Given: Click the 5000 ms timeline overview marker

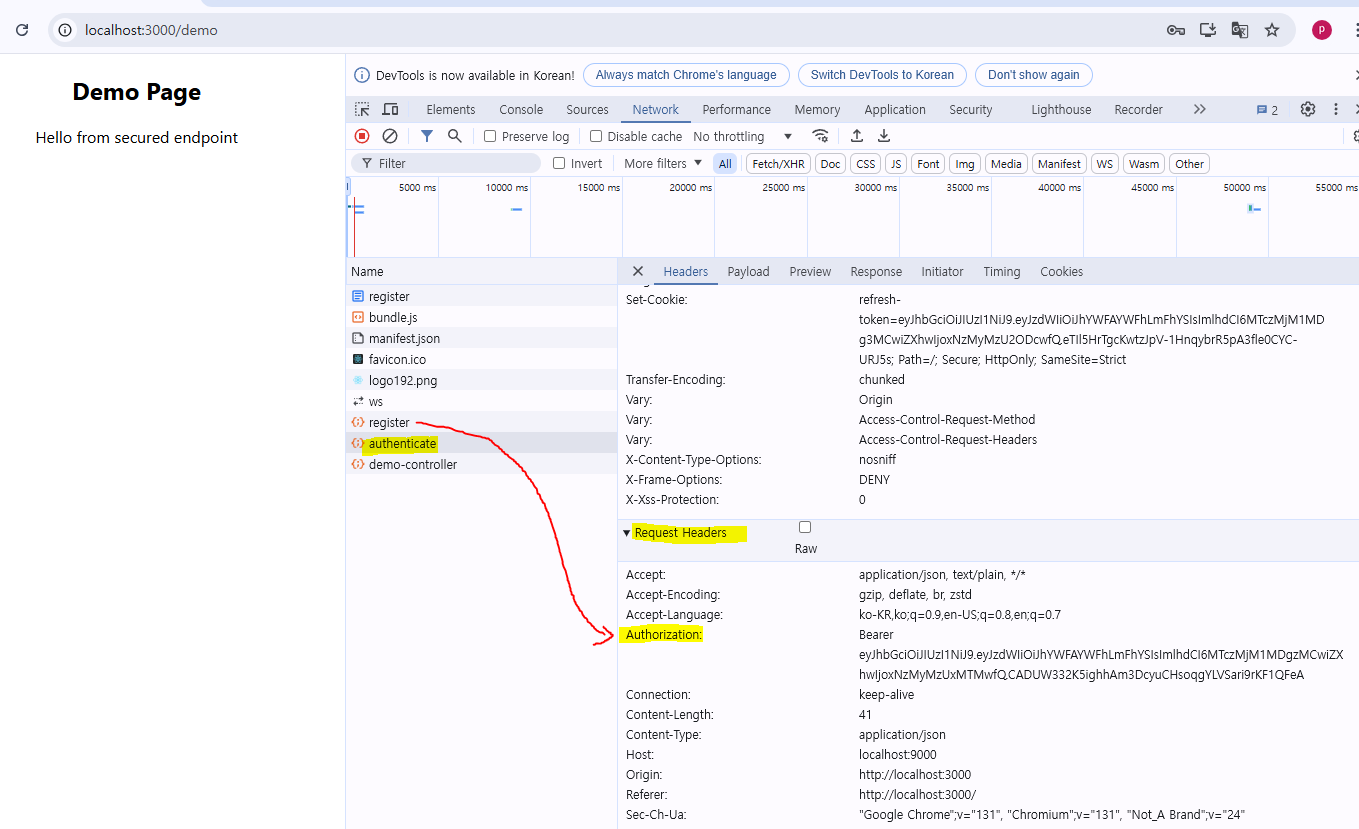Looking at the screenshot, I should (417, 188).
